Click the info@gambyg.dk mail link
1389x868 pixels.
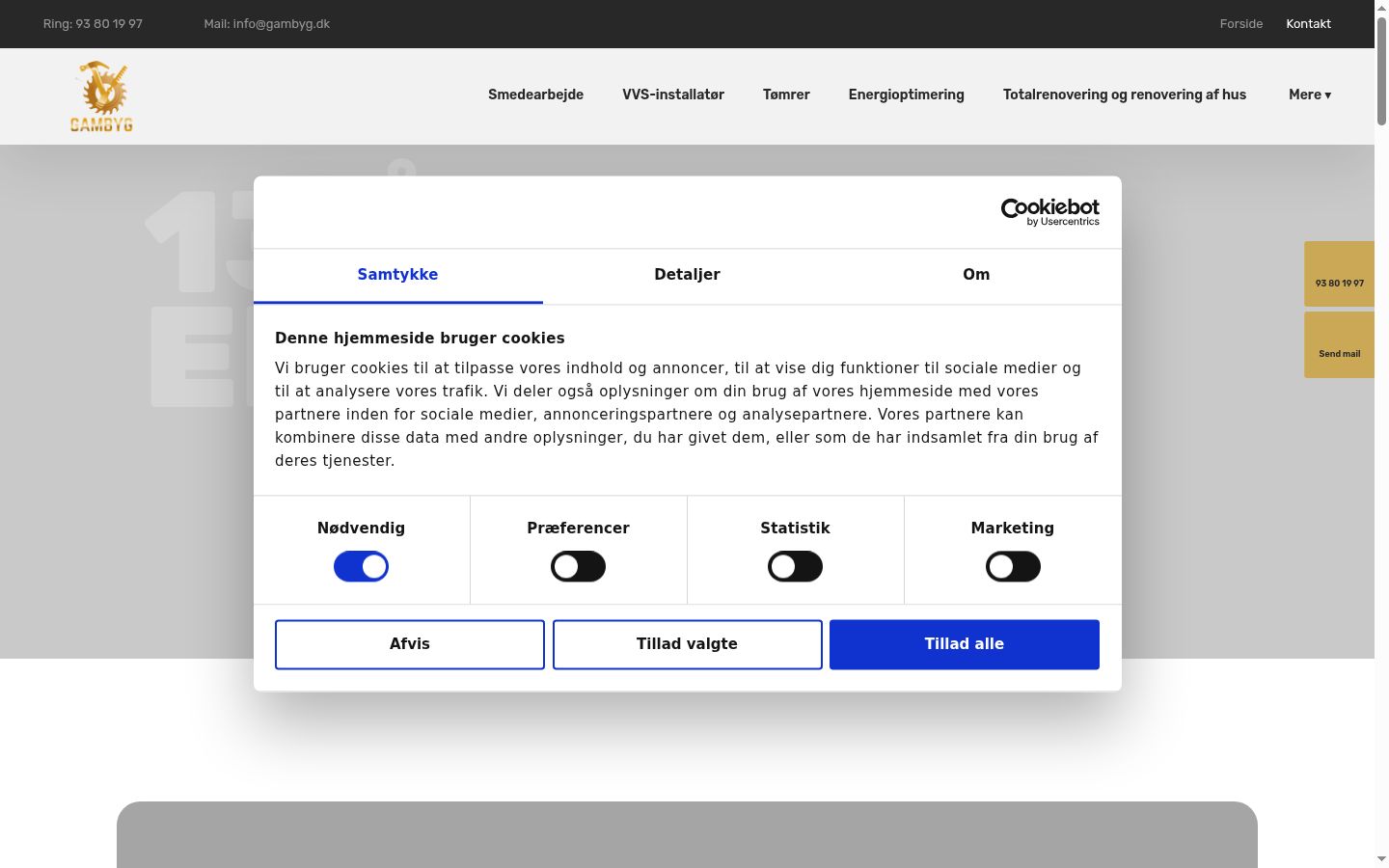267,24
